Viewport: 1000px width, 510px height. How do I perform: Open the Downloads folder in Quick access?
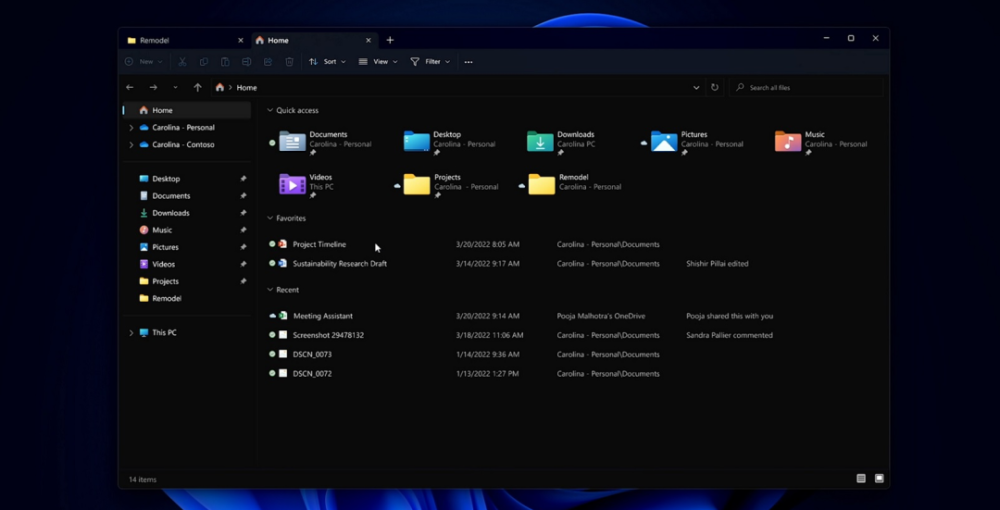click(541, 141)
